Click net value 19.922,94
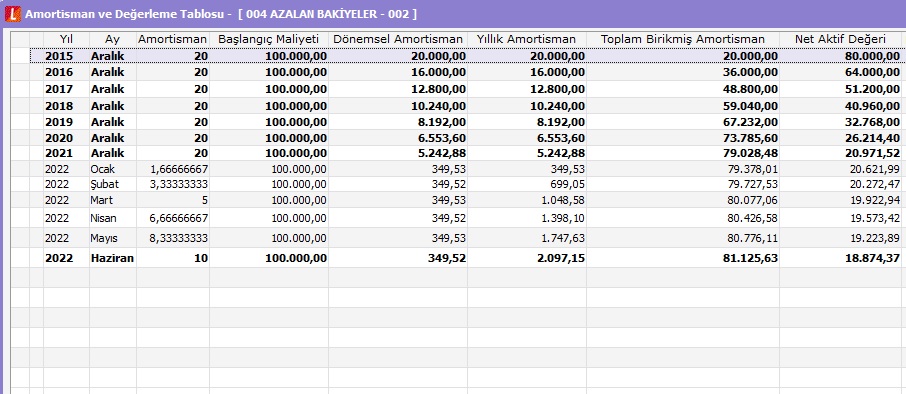This screenshot has height=394, width=906. pos(841,200)
